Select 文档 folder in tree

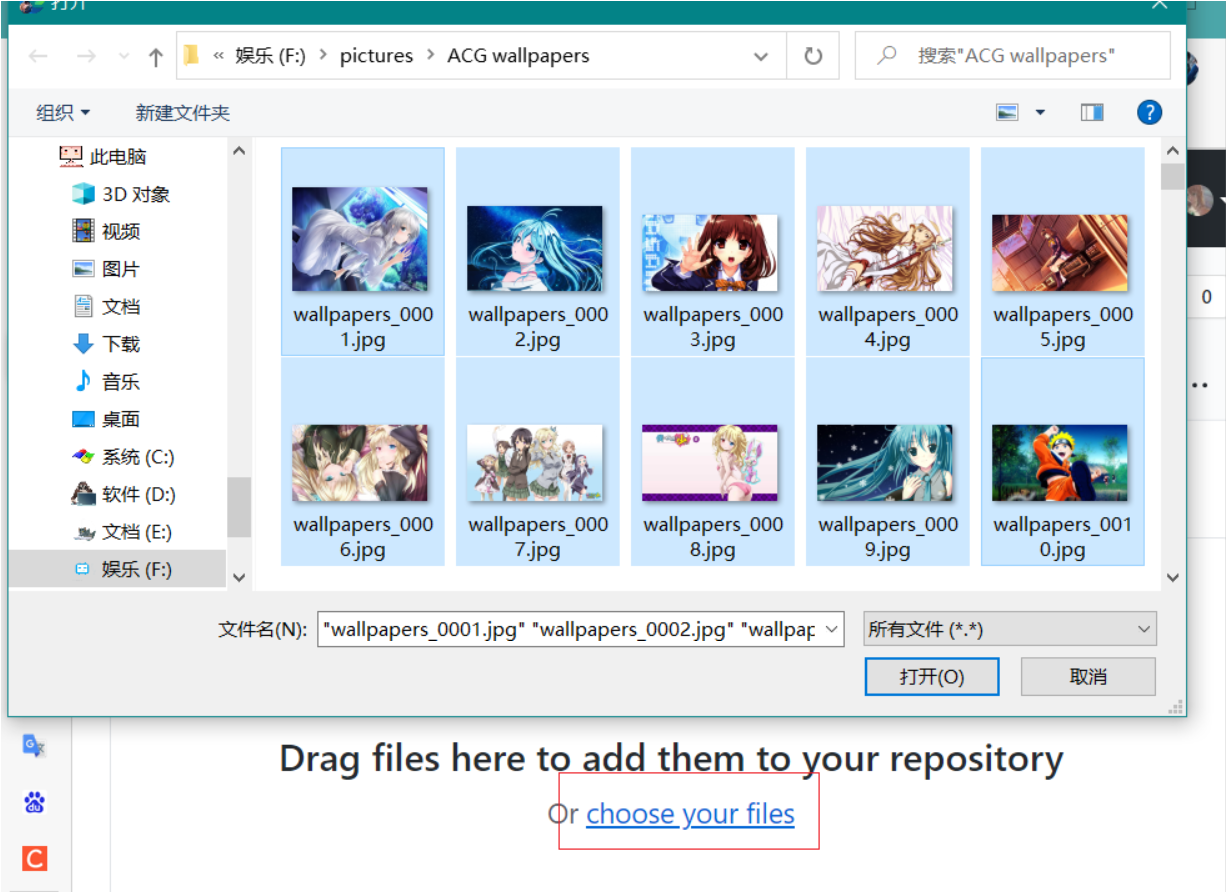coord(106,306)
